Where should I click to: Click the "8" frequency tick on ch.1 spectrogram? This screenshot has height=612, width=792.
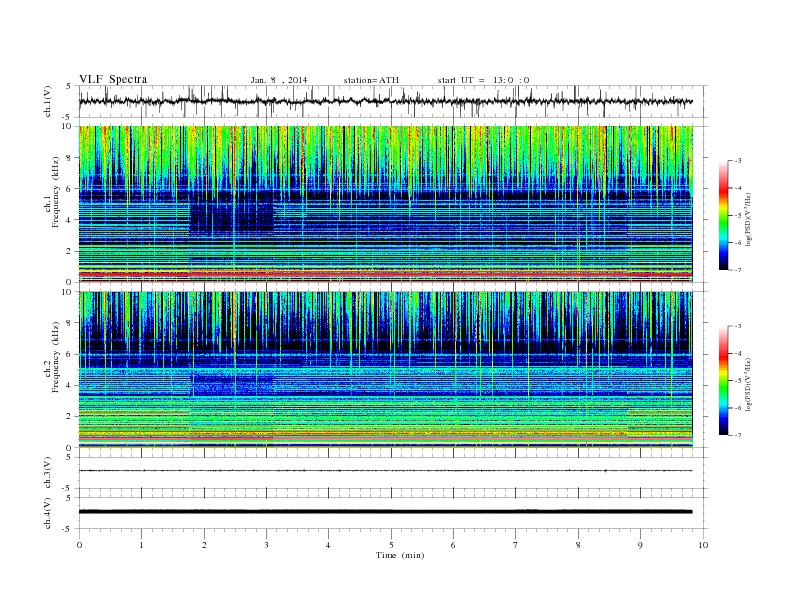click(x=69, y=158)
